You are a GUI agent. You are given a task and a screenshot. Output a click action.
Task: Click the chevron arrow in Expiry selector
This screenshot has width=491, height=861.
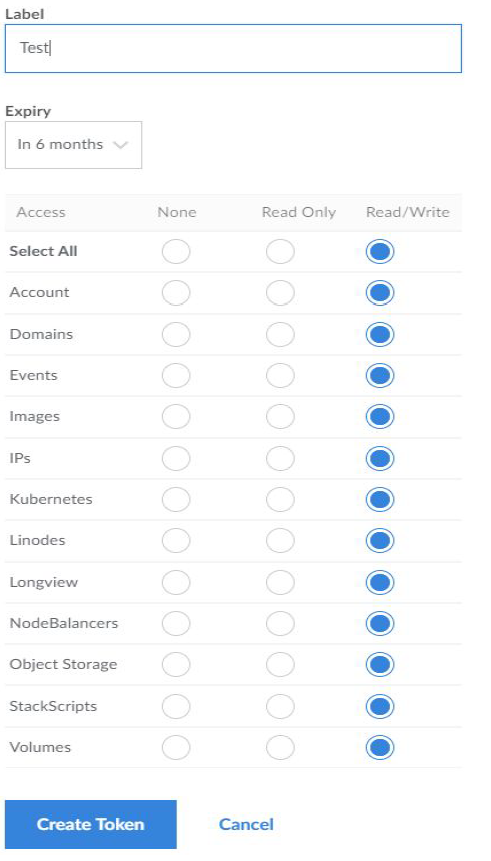[120, 145]
